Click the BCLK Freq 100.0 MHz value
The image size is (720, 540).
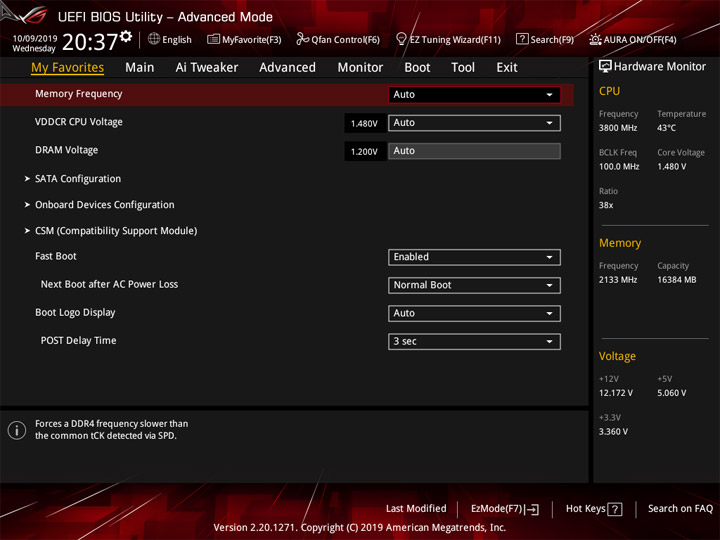[x=619, y=167]
